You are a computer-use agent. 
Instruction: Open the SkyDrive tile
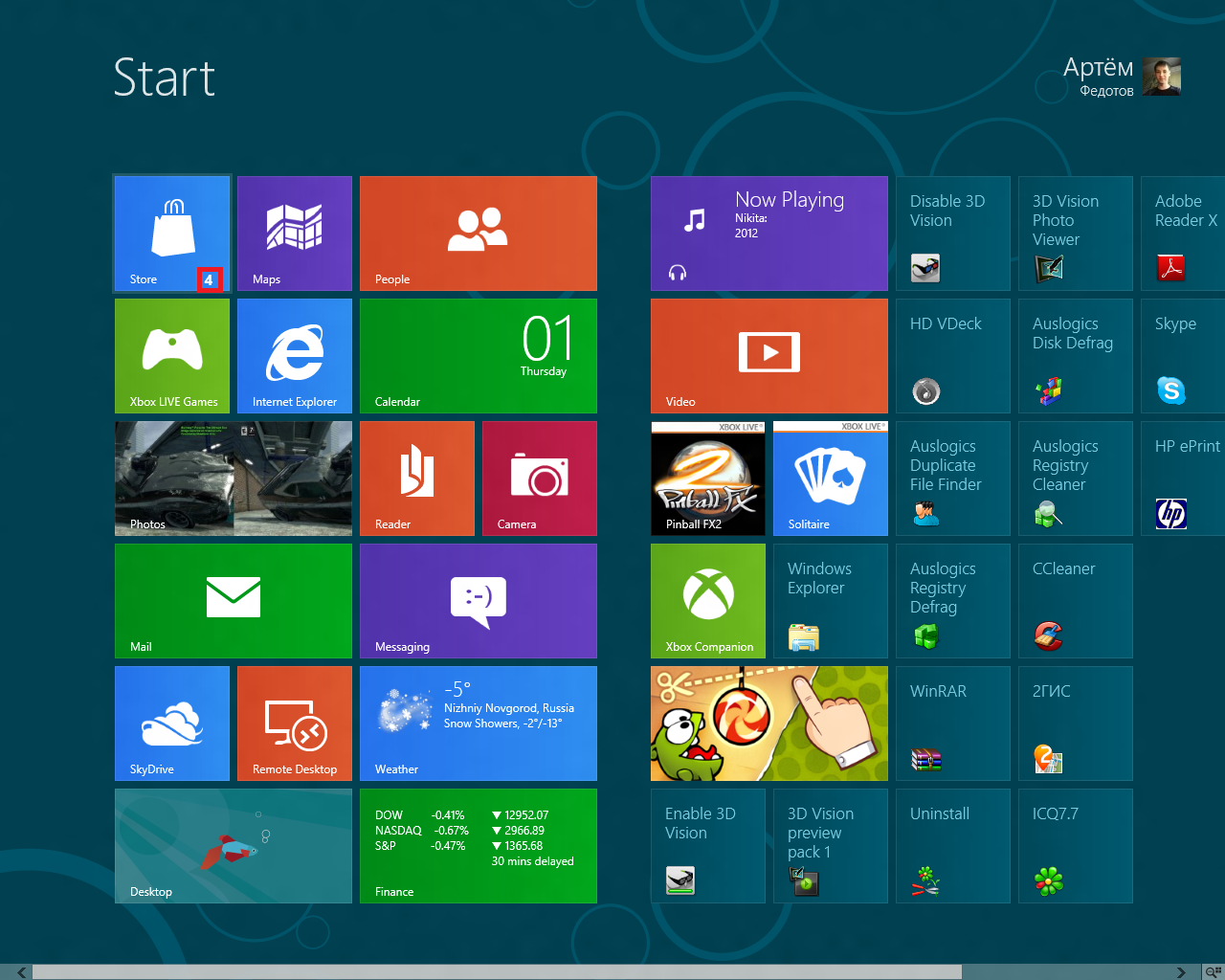click(172, 724)
